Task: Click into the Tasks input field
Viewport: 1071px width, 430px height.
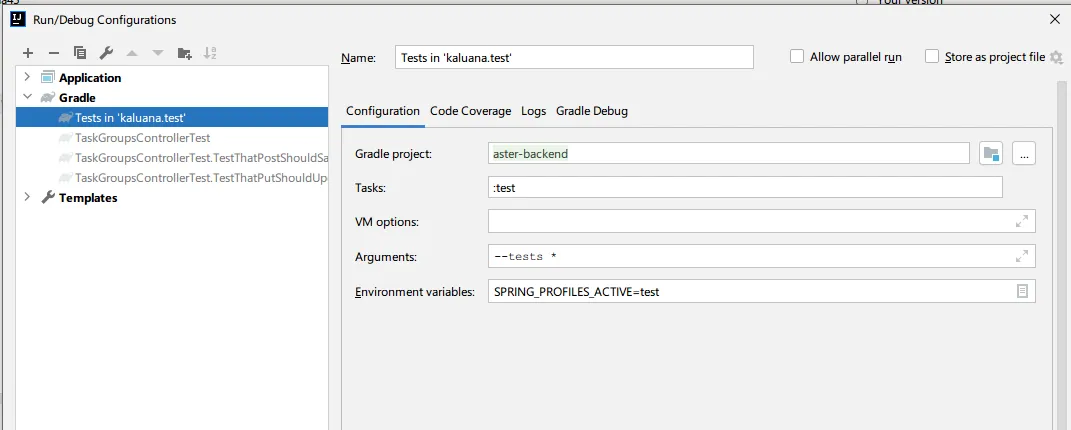Action: [745, 188]
